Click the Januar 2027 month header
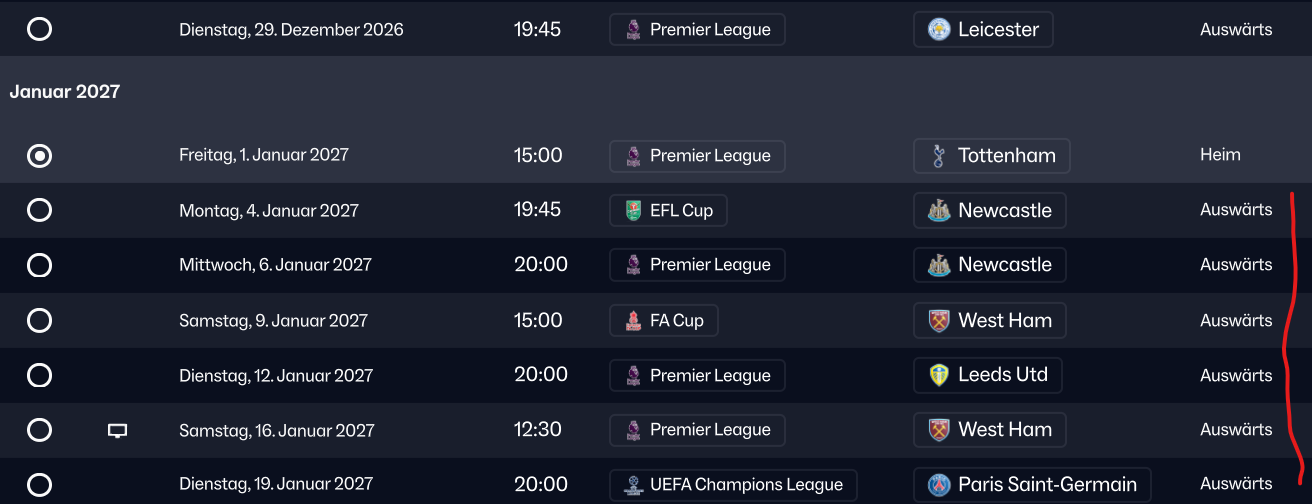Image resolution: width=1312 pixels, height=504 pixels. coord(65,92)
